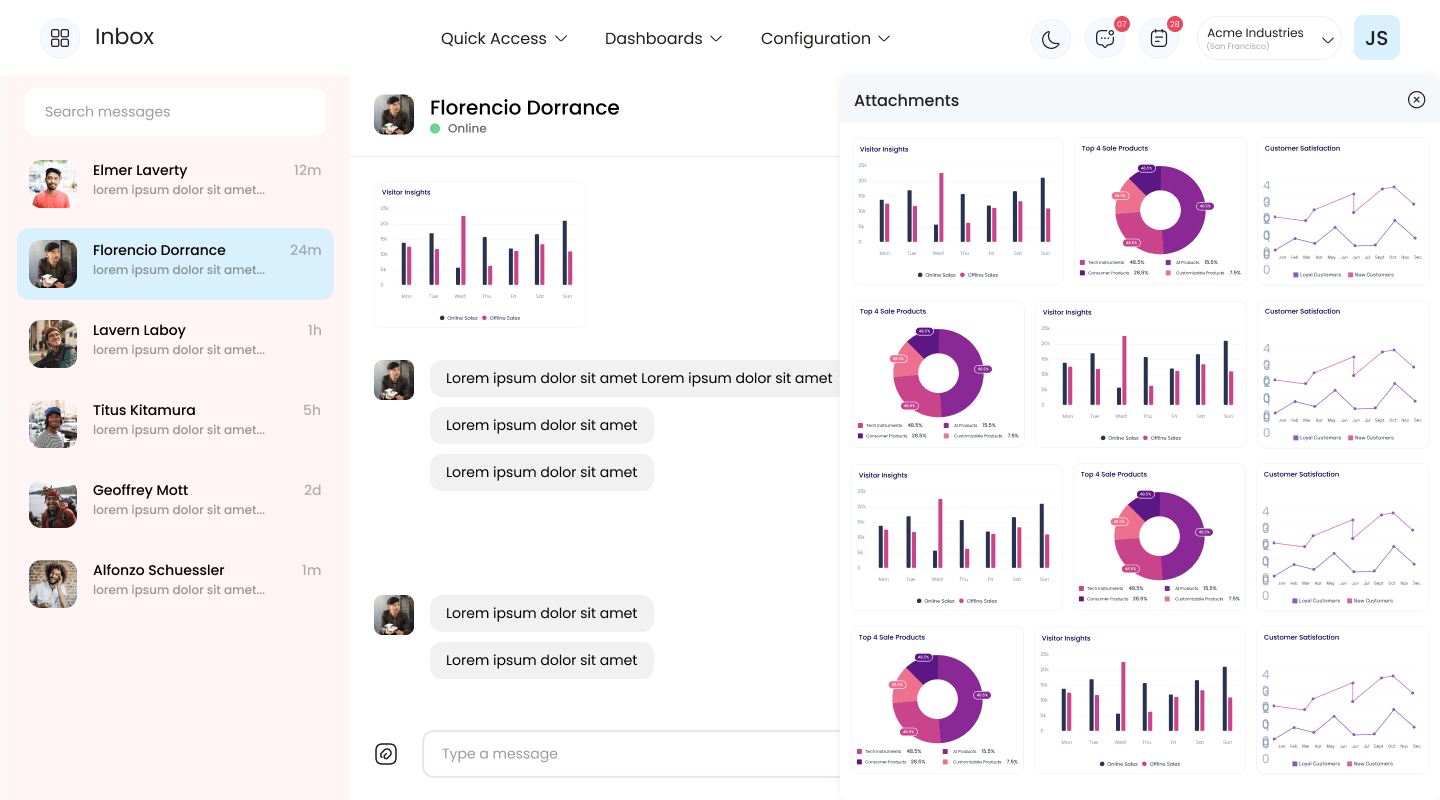This screenshot has width=1440, height=800.
Task: Click Florencio Dorrance avatar in chat header
Action: click(x=394, y=115)
